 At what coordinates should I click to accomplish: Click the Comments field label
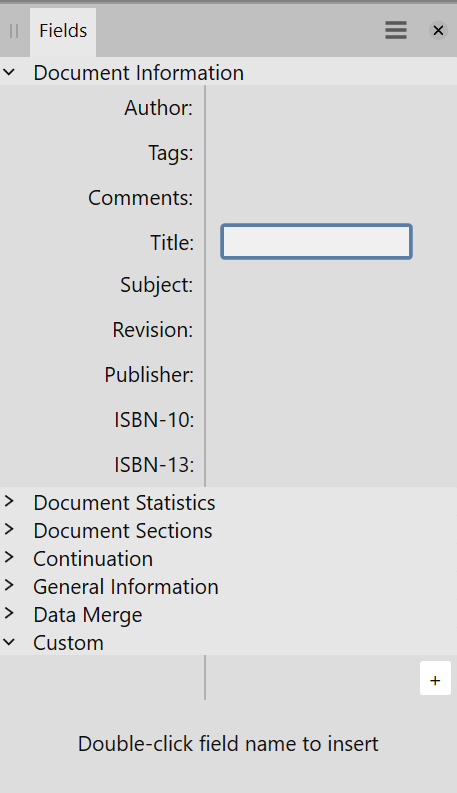coord(141,198)
